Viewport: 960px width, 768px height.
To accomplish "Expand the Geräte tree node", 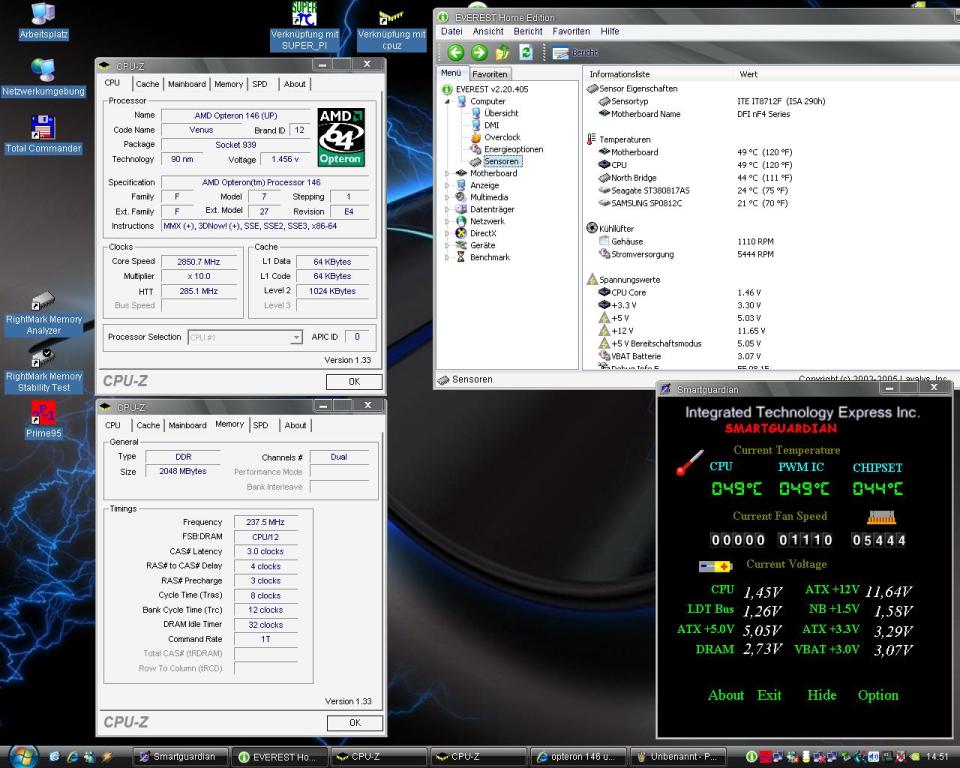I will tap(447, 245).
